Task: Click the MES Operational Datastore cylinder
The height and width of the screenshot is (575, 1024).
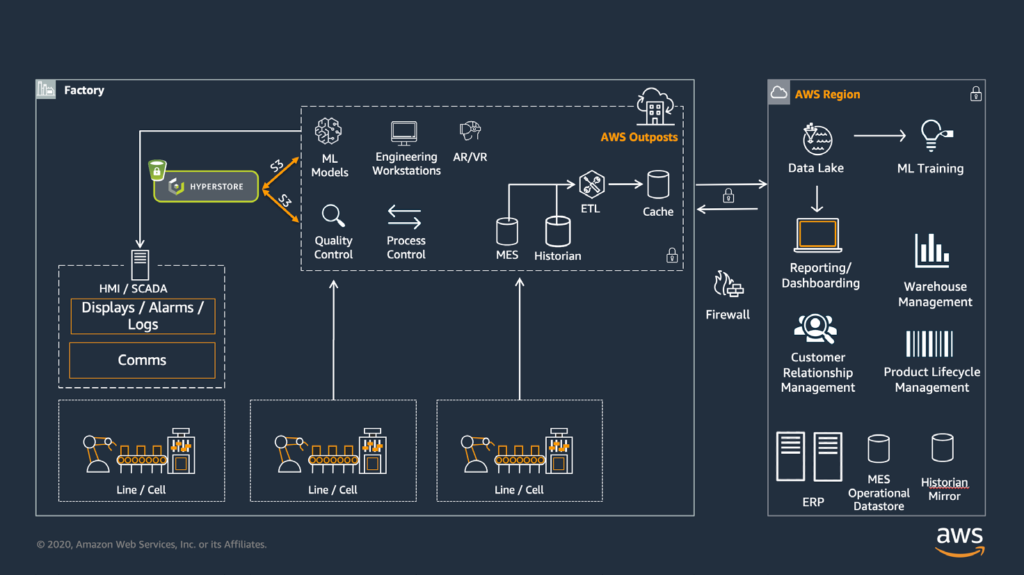Action: [x=878, y=450]
